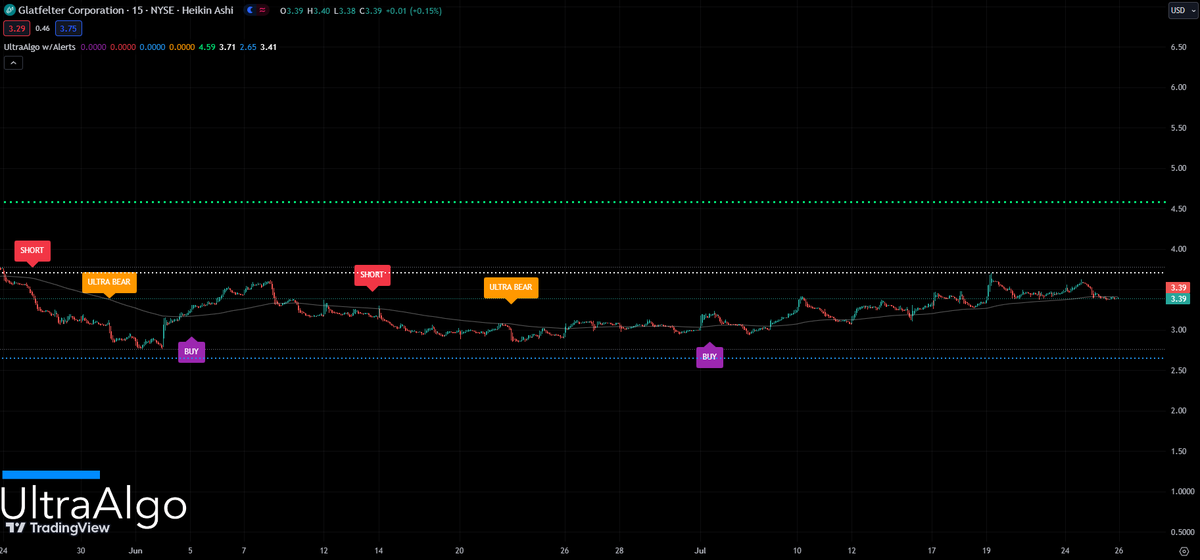Image resolution: width=1200 pixels, height=560 pixels.
Task: Click the 0.46 spread value
Action: [43, 29]
